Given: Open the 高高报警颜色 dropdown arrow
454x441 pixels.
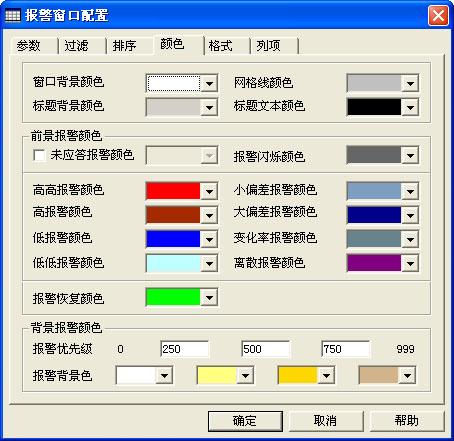Looking at the screenshot, I should point(209,191).
